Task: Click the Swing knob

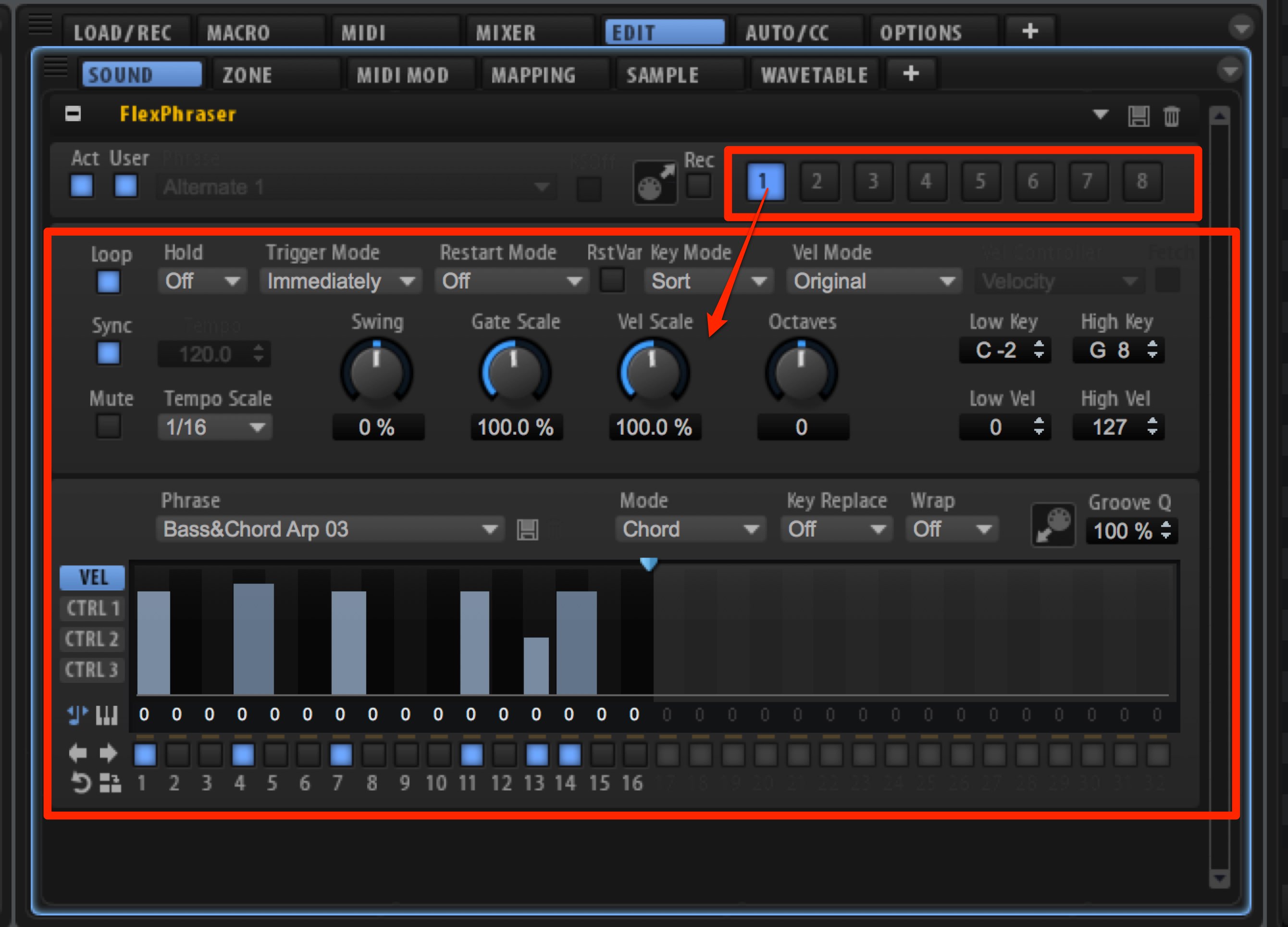Action: 376,372
